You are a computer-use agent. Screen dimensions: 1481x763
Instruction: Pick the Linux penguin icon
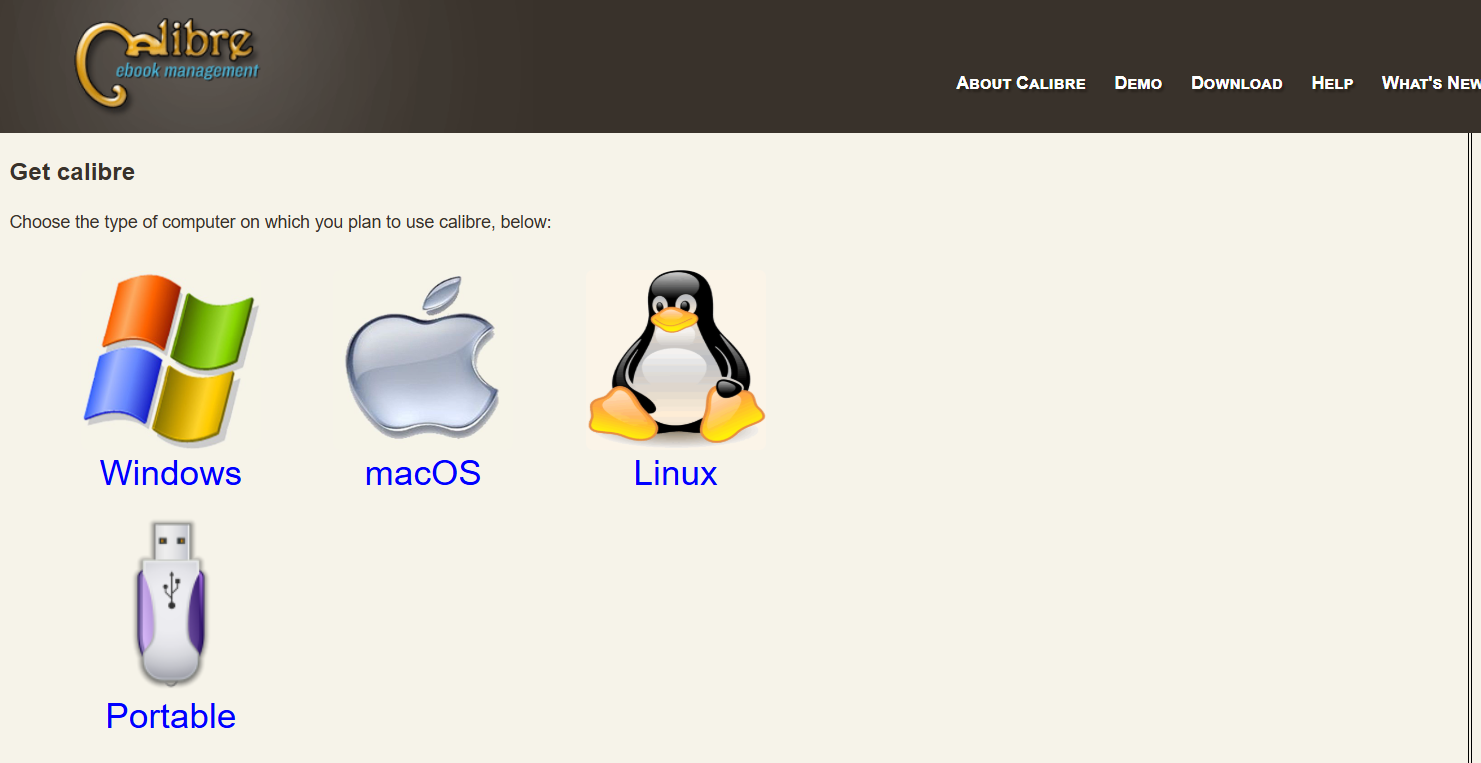point(676,357)
